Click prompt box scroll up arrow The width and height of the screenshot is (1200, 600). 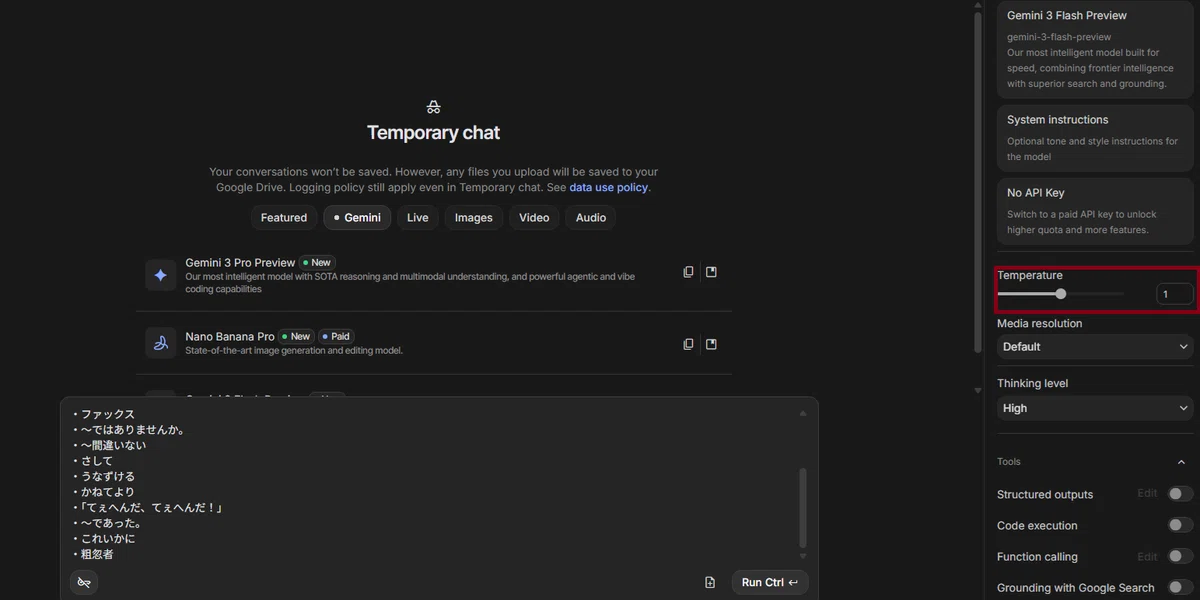tap(802, 413)
